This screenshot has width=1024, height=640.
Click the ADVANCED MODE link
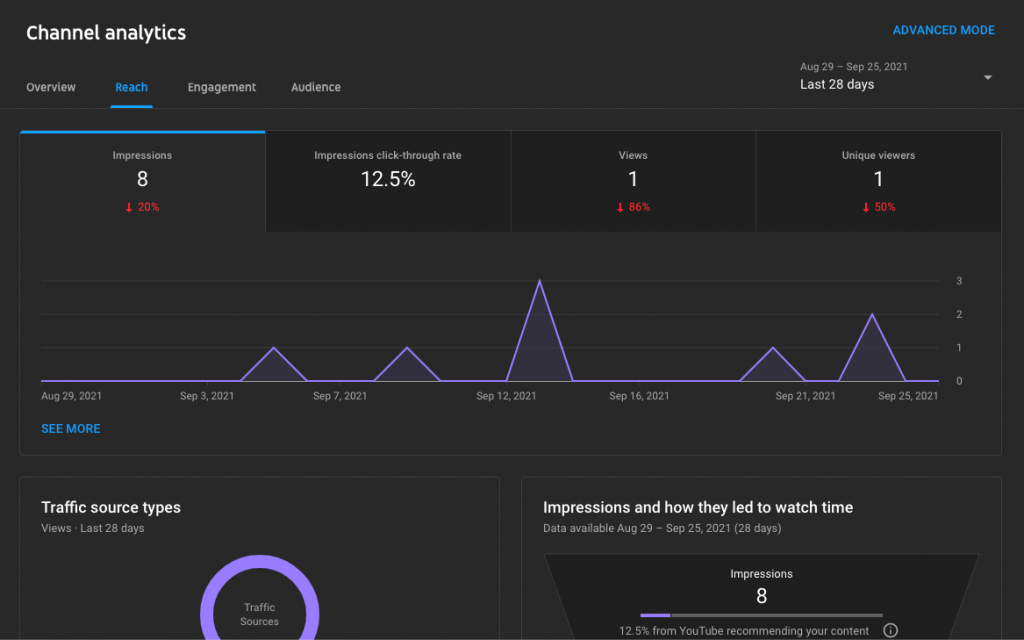(943, 30)
